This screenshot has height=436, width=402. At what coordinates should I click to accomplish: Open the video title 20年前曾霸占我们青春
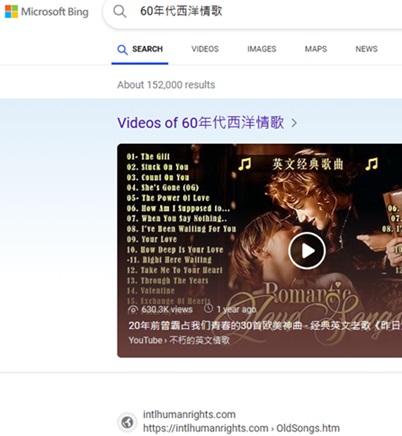click(265, 326)
